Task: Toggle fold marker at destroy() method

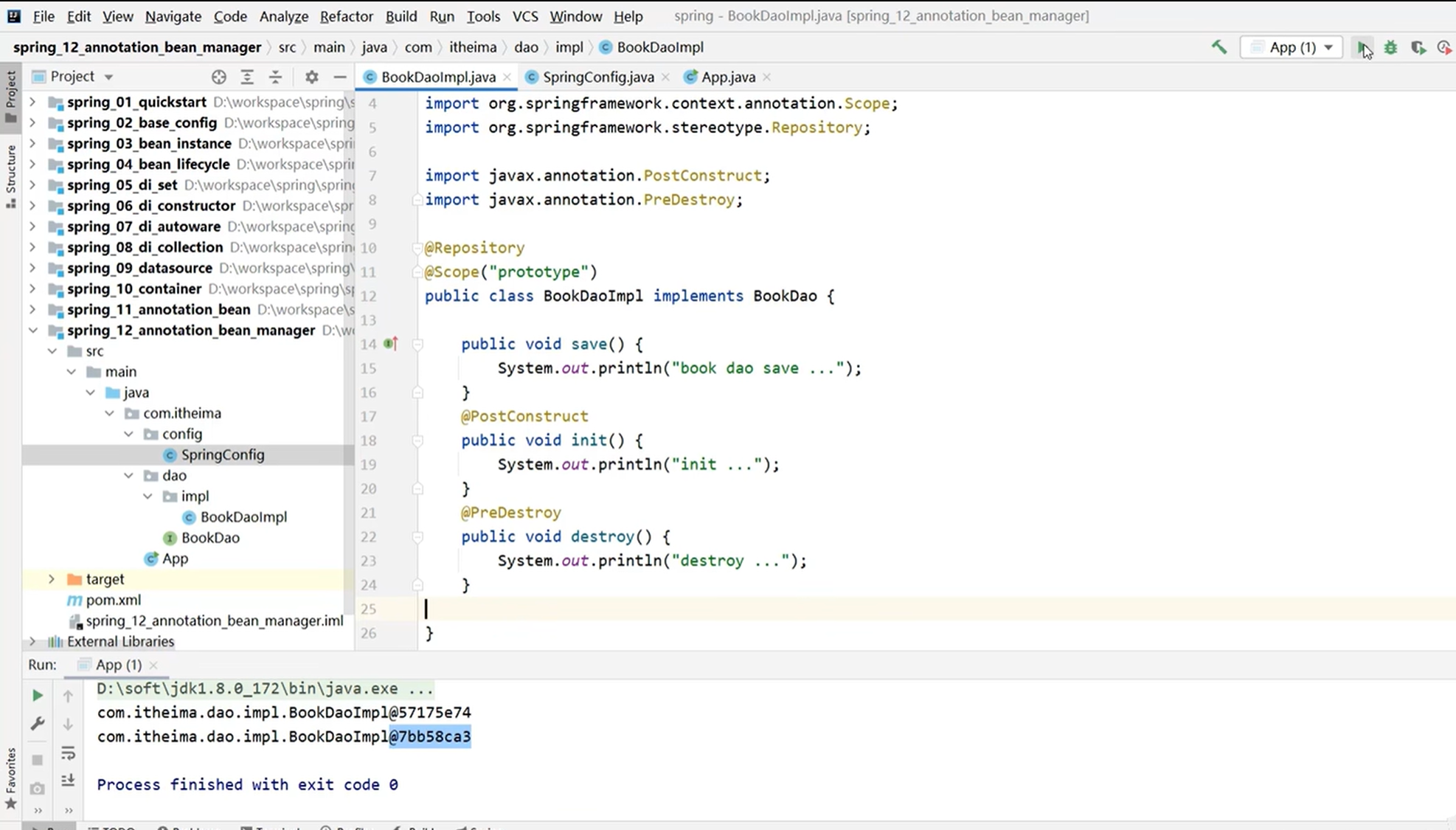Action: (417, 537)
